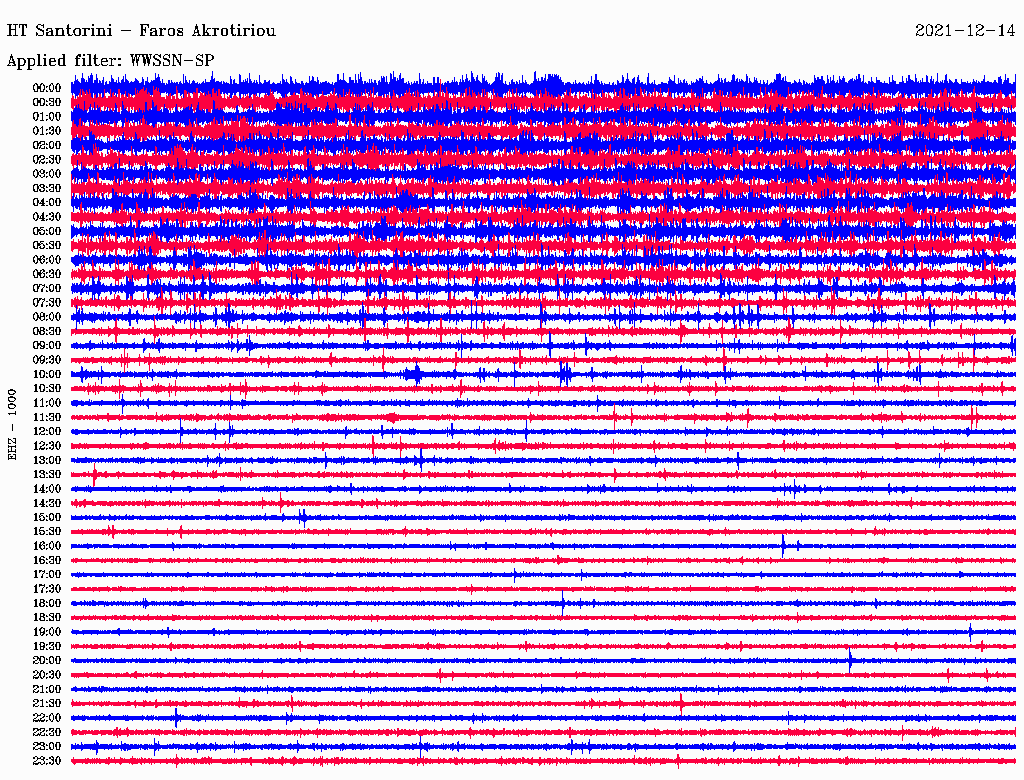Click the '09:00' time label
This screenshot has height=780, width=1024.
click(x=47, y=346)
